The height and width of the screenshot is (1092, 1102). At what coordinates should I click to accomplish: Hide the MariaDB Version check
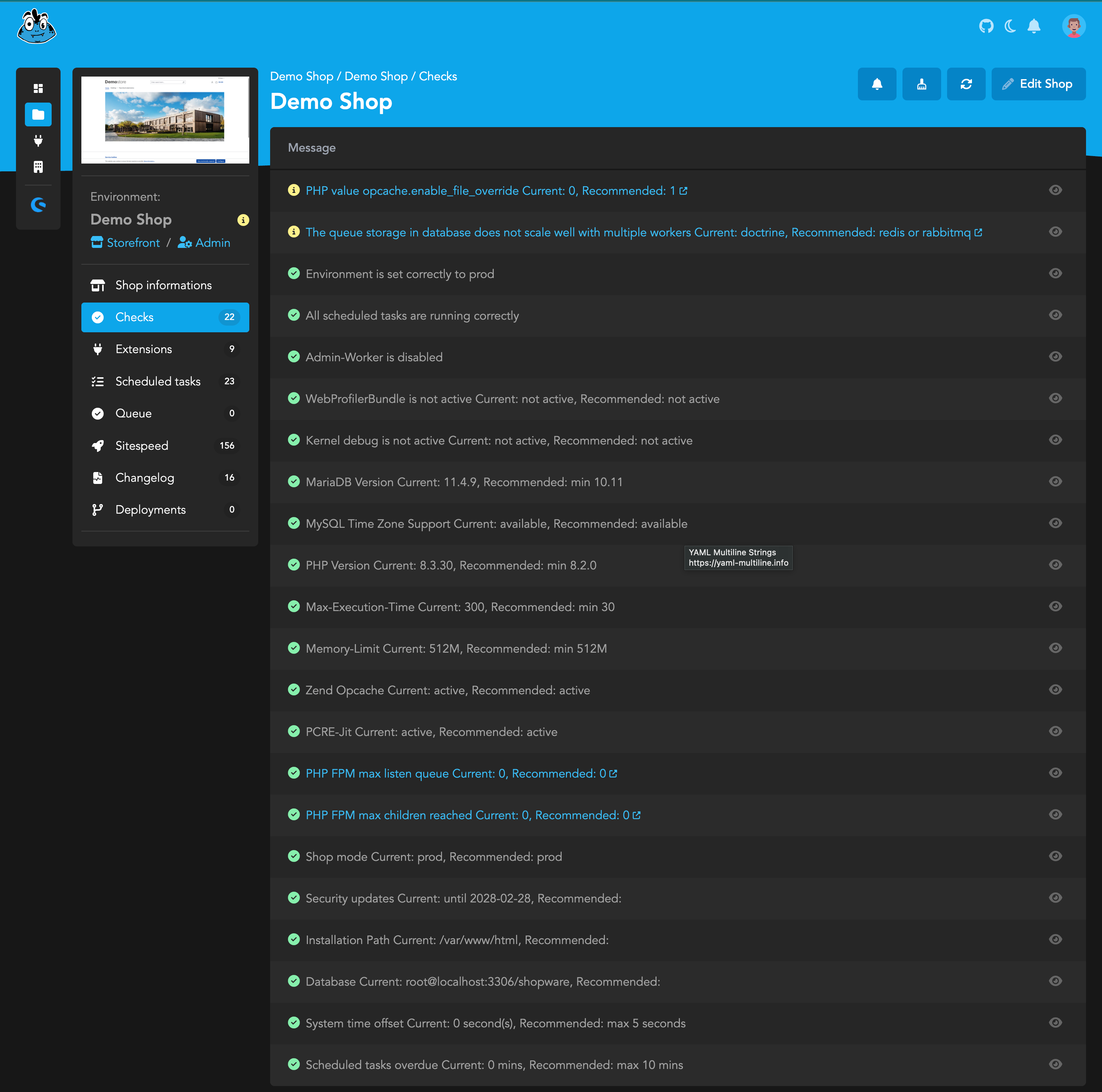[1055, 482]
